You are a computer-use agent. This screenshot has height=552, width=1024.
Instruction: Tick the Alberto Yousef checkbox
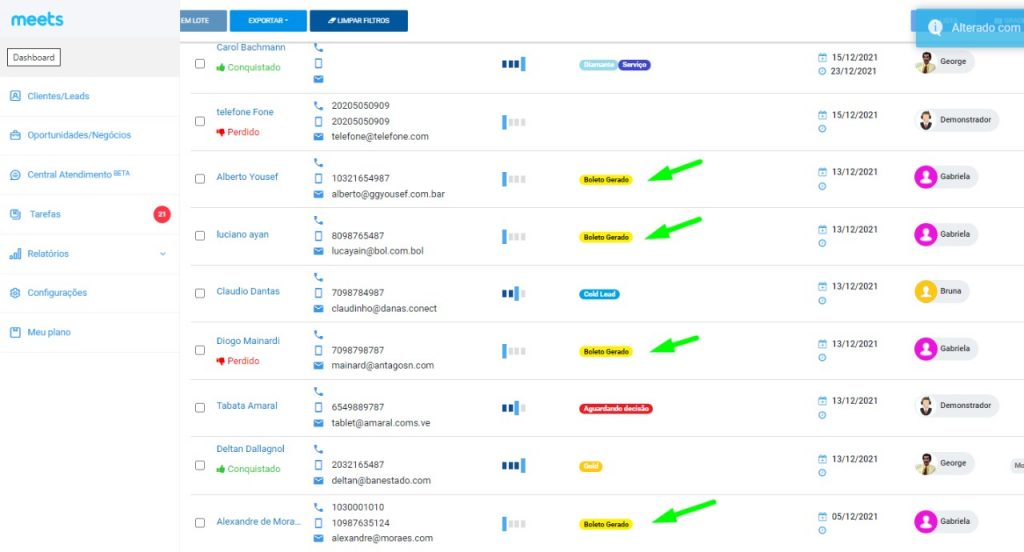(x=200, y=178)
